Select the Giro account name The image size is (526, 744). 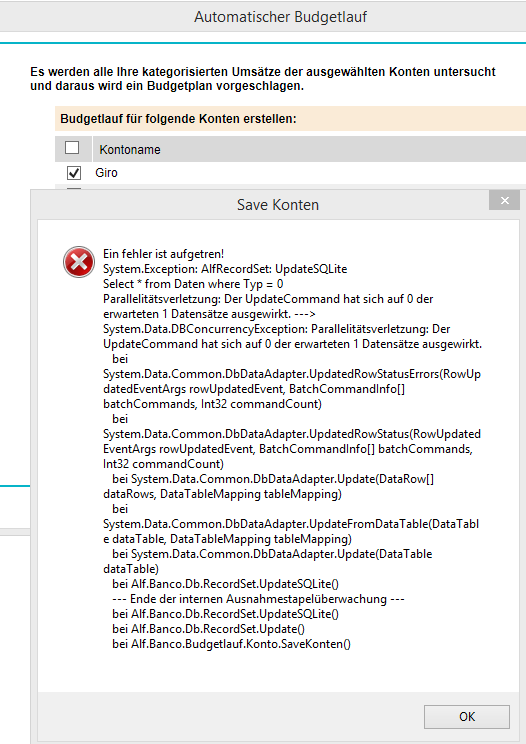click(x=106, y=173)
